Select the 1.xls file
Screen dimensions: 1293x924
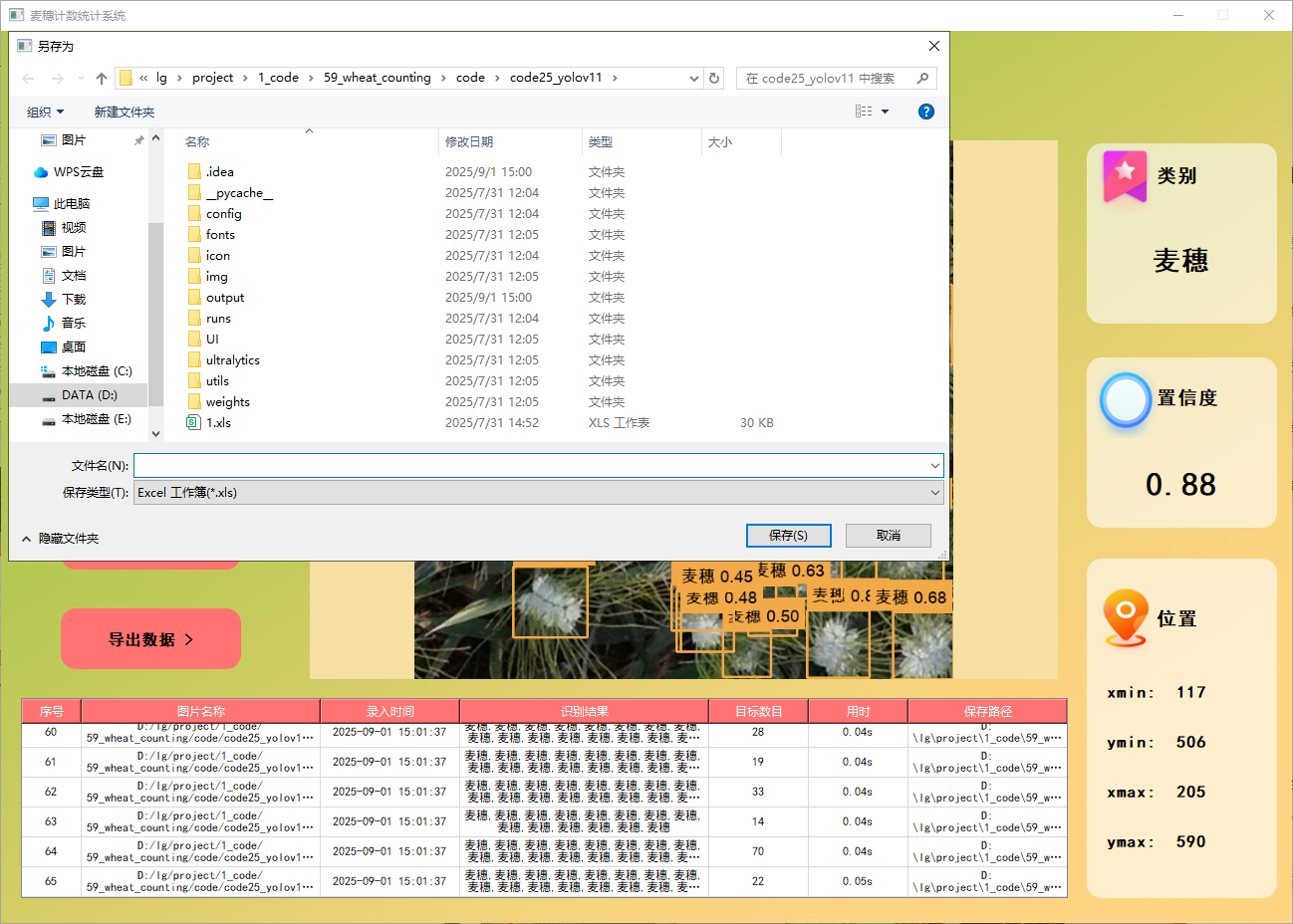218,423
